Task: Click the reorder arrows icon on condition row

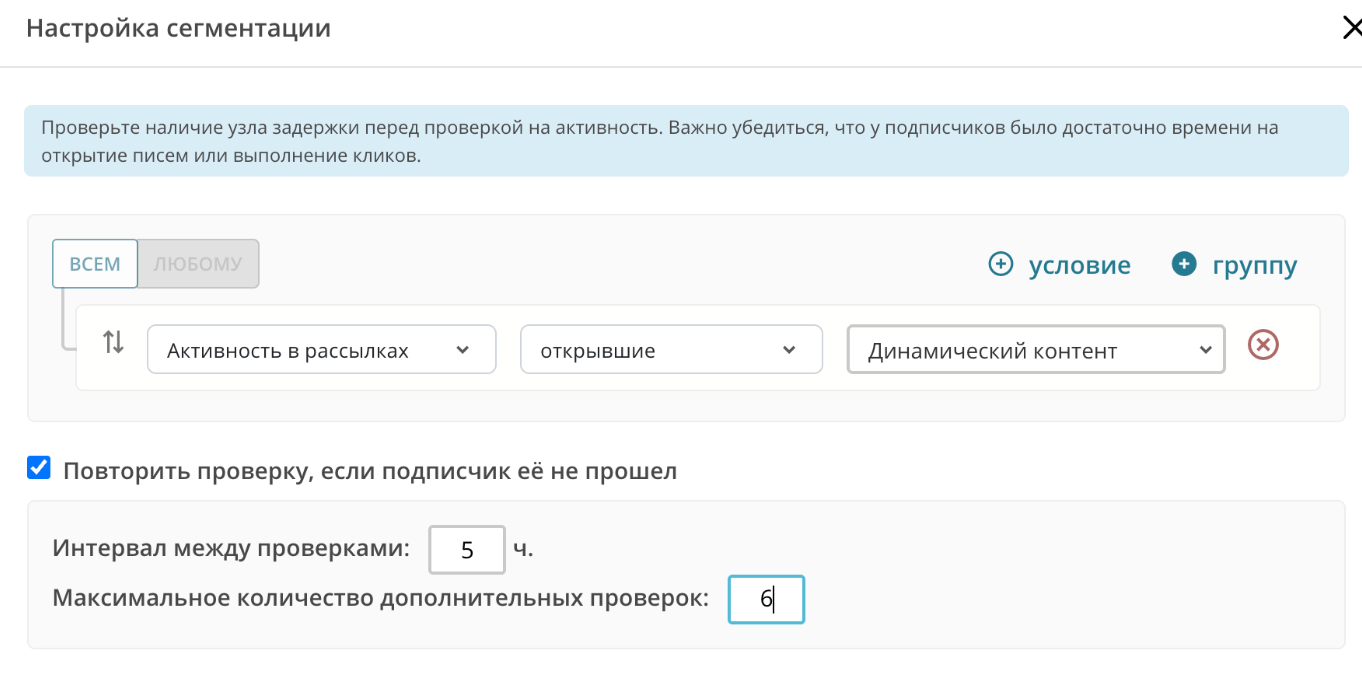Action: (114, 343)
